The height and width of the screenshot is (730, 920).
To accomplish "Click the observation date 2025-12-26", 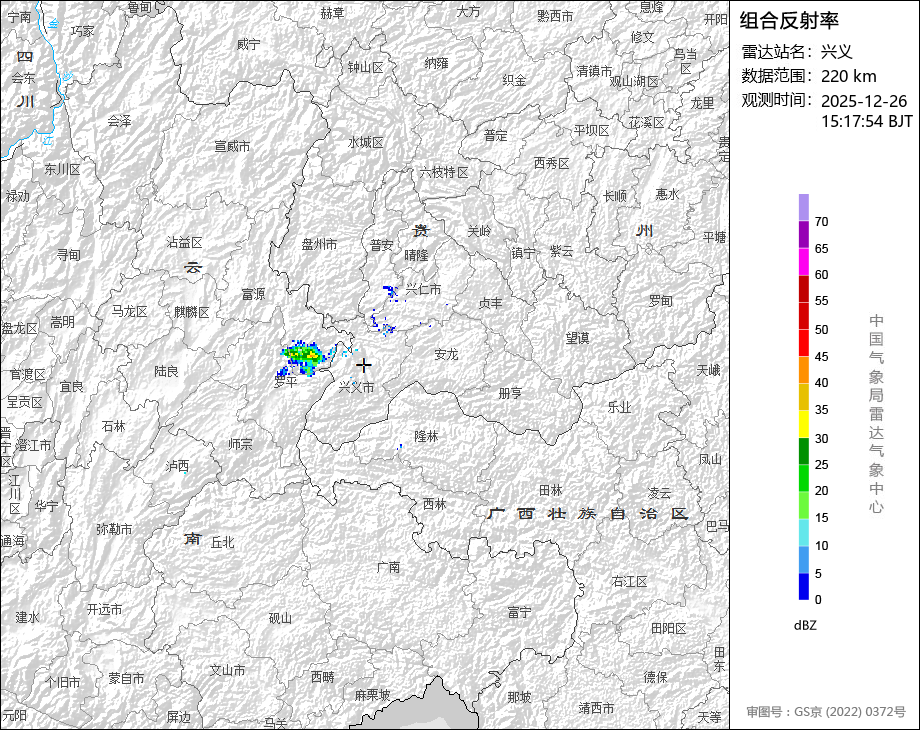I will (864, 101).
